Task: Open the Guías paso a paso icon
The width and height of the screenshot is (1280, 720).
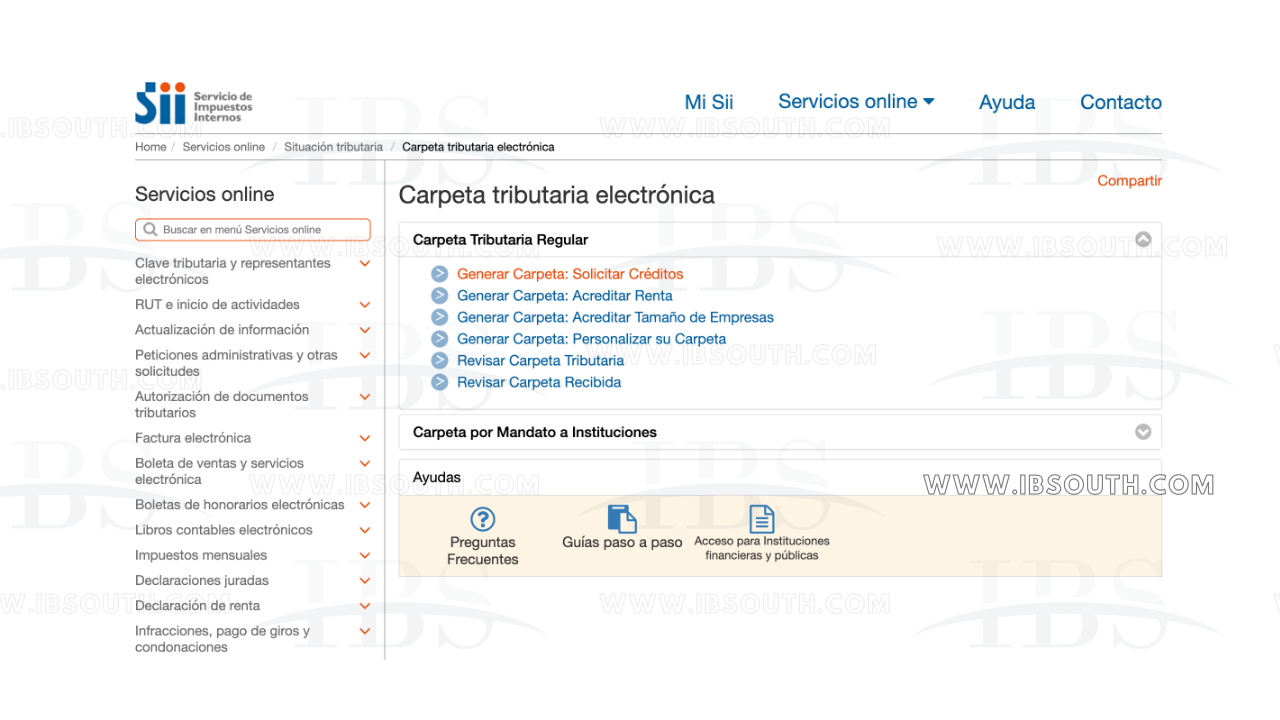Action: [x=622, y=519]
